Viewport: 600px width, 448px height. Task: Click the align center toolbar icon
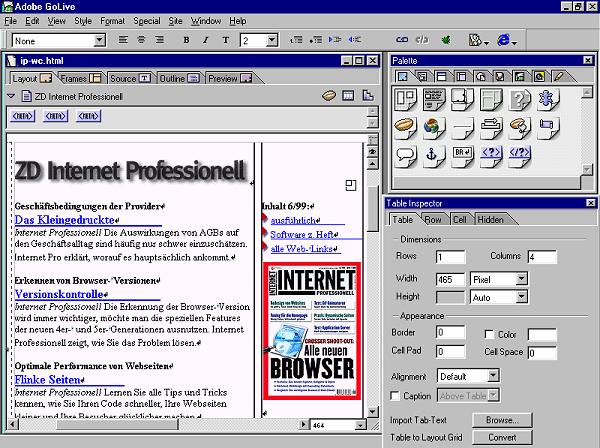pyautogui.click(x=141, y=40)
